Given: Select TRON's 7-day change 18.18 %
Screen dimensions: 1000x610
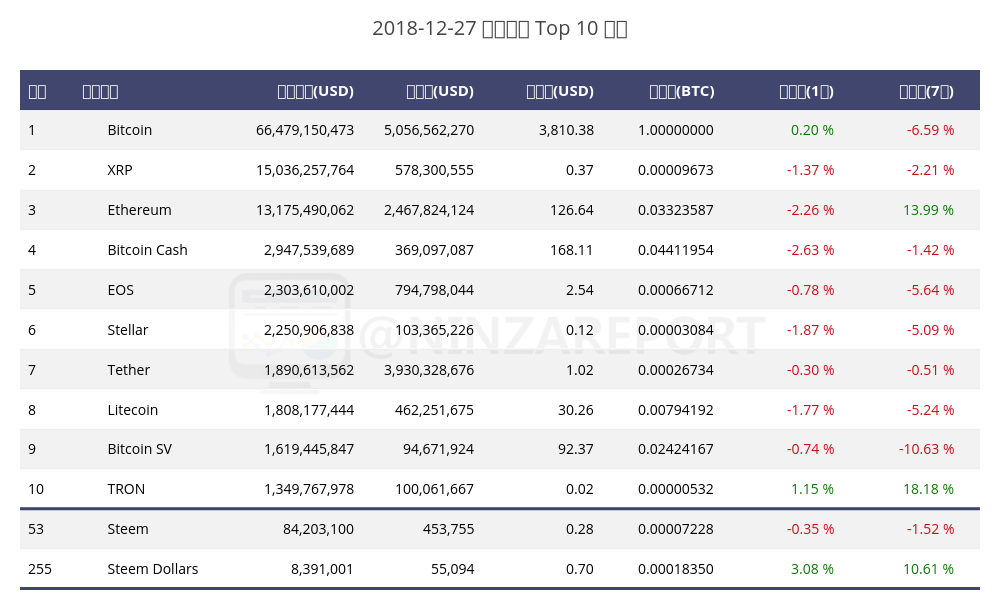Looking at the screenshot, I should click(x=929, y=489).
